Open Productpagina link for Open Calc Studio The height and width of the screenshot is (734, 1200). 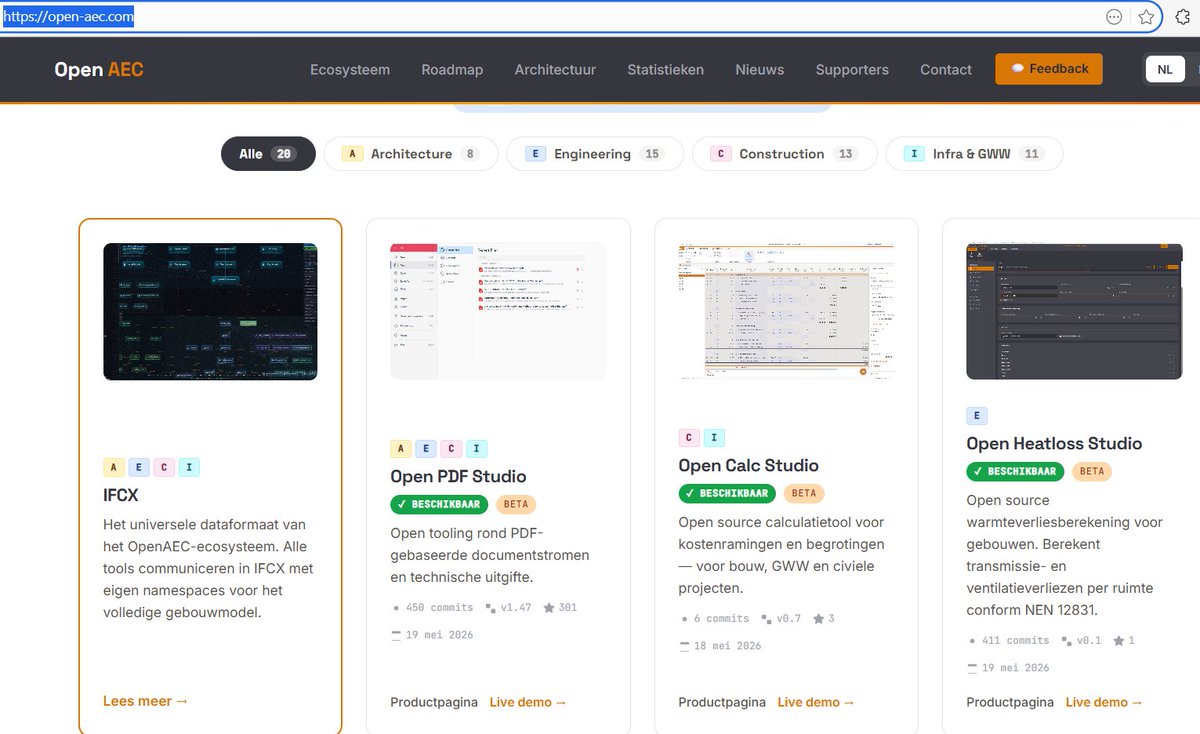point(722,702)
